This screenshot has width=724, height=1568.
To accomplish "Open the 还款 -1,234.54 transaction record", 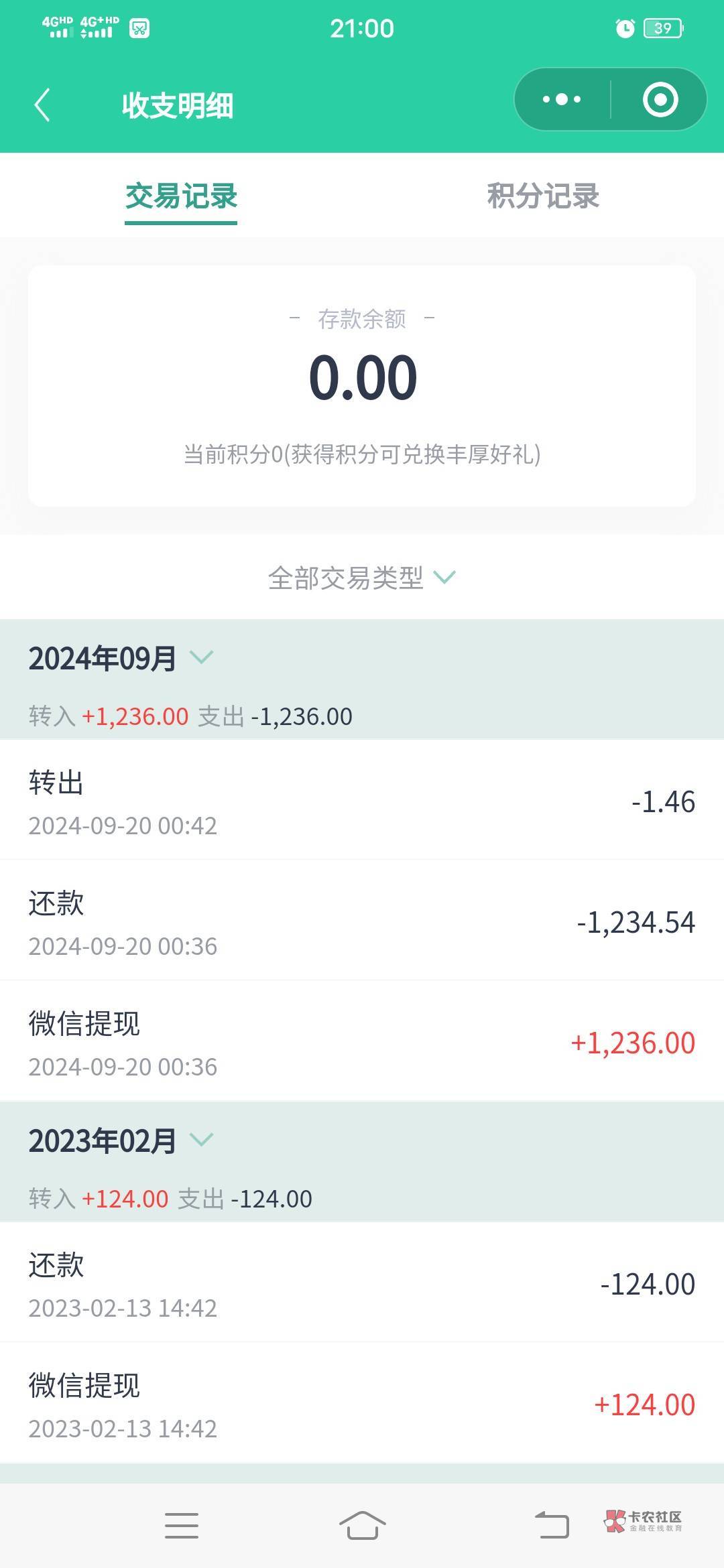I will [362, 921].
